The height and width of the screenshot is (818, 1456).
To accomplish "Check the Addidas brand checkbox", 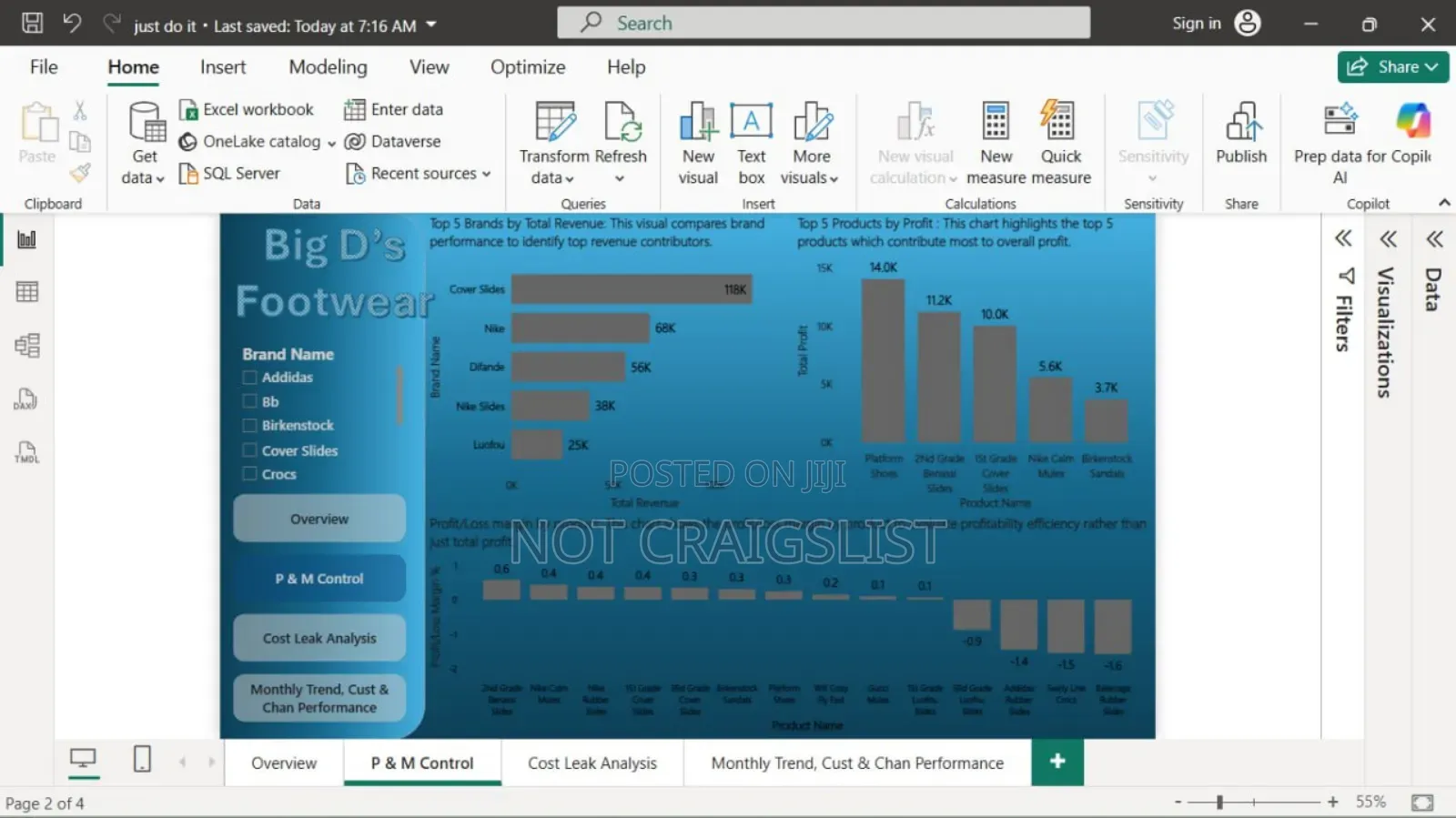I will click(x=249, y=377).
